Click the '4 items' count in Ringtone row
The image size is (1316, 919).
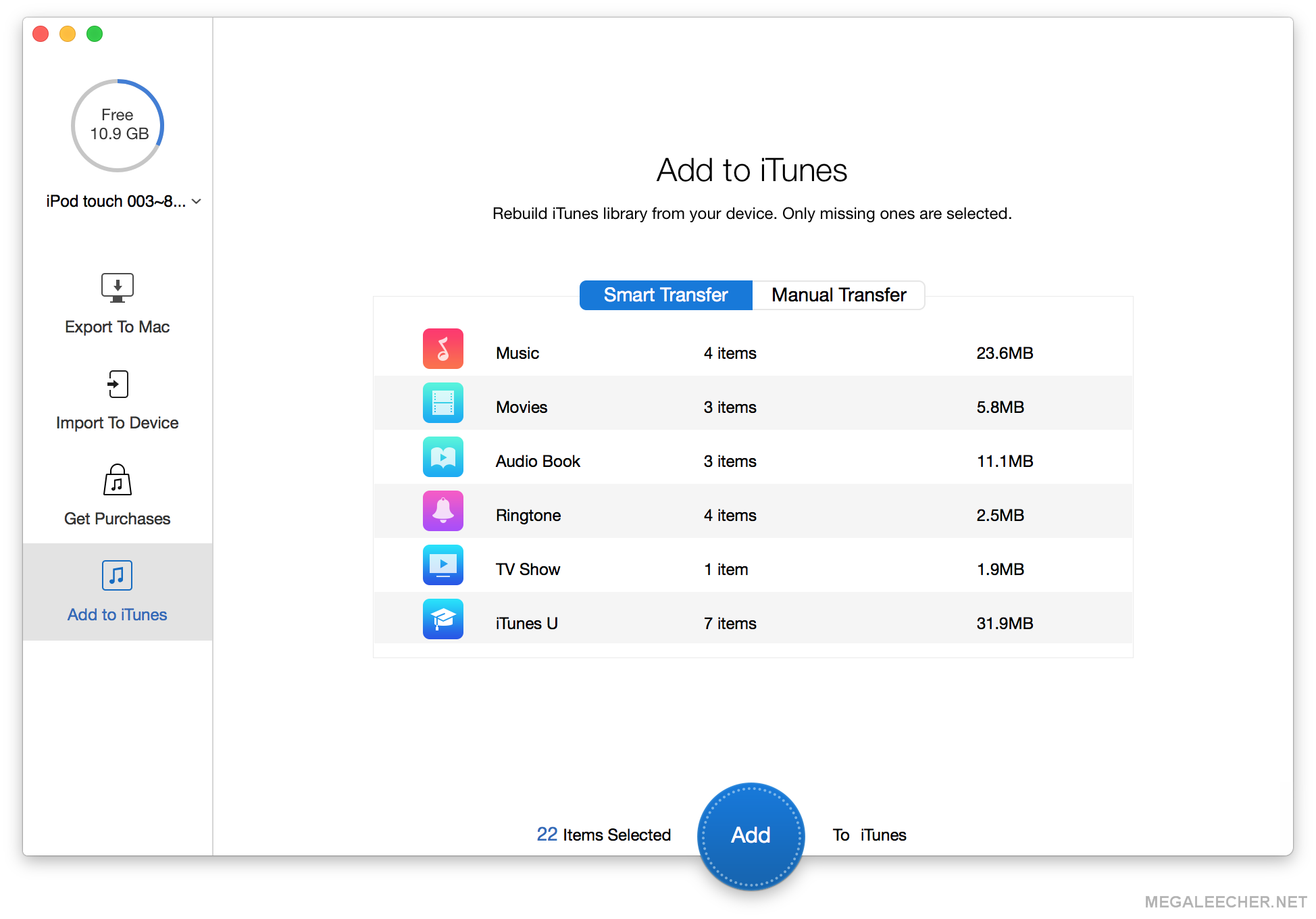click(x=730, y=516)
